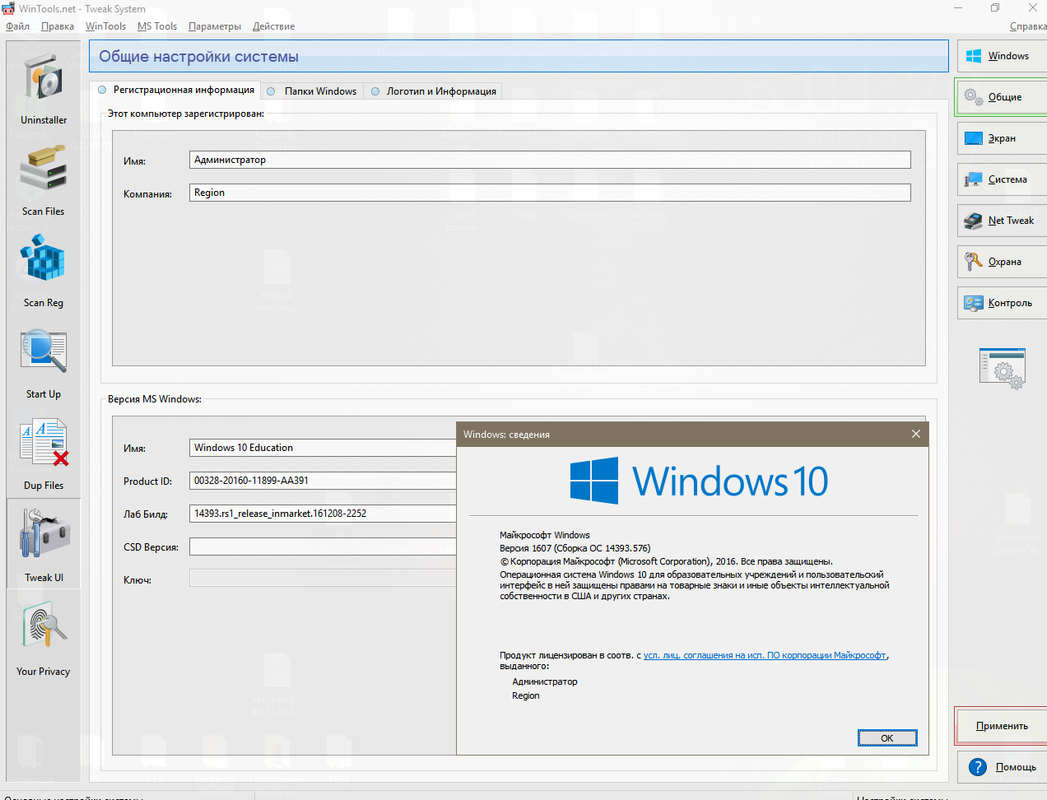Close the Windows: сведения dialog
Screen dimensions: 1047x800
[x=915, y=434]
